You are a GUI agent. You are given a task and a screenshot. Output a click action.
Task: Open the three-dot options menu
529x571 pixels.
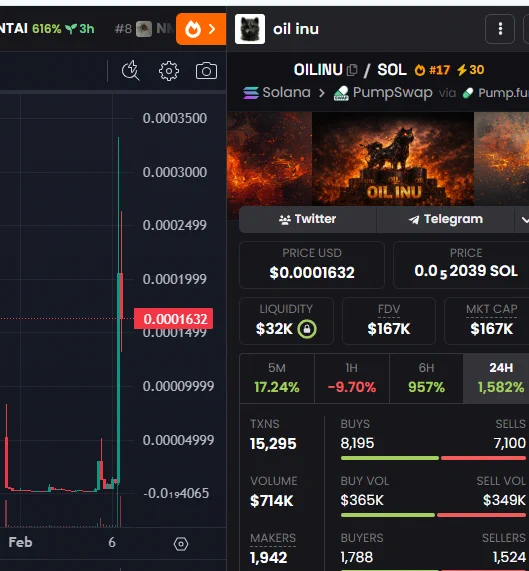coord(500,29)
